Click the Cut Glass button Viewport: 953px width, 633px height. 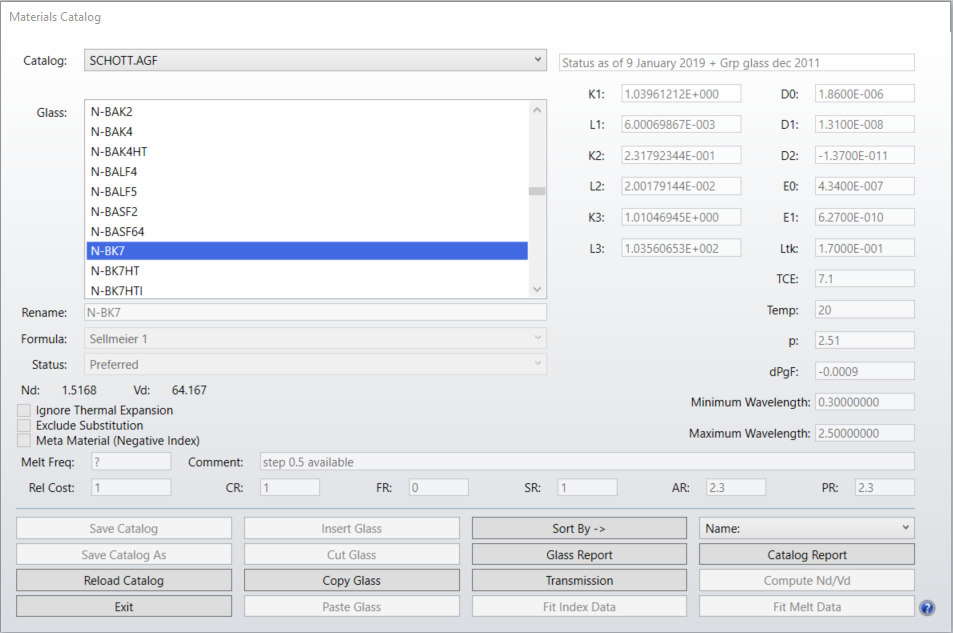click(352, 555)
